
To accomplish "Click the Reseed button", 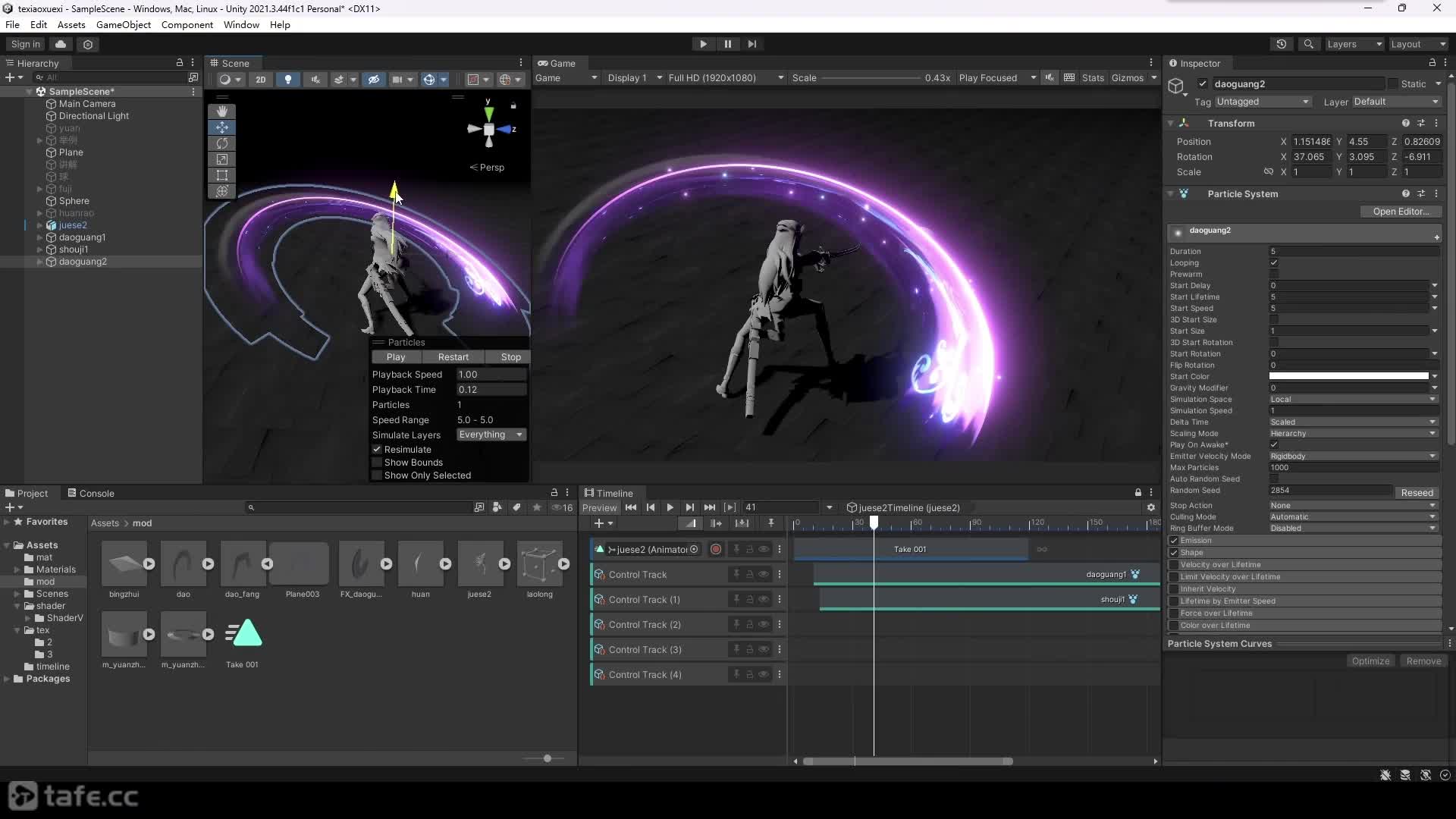I will [1417, 492].
